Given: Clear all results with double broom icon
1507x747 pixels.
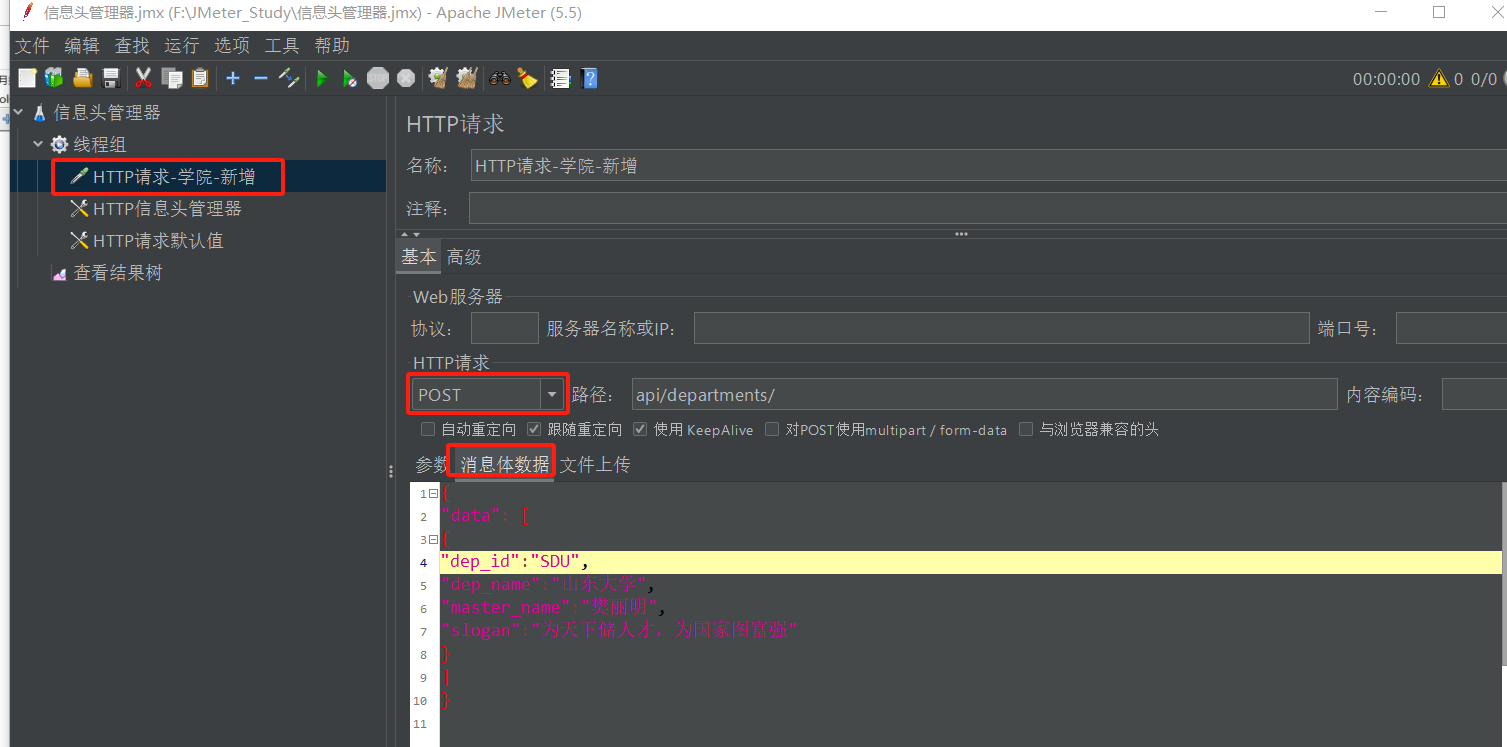Looking at the screenshot, I should point(467,78).
